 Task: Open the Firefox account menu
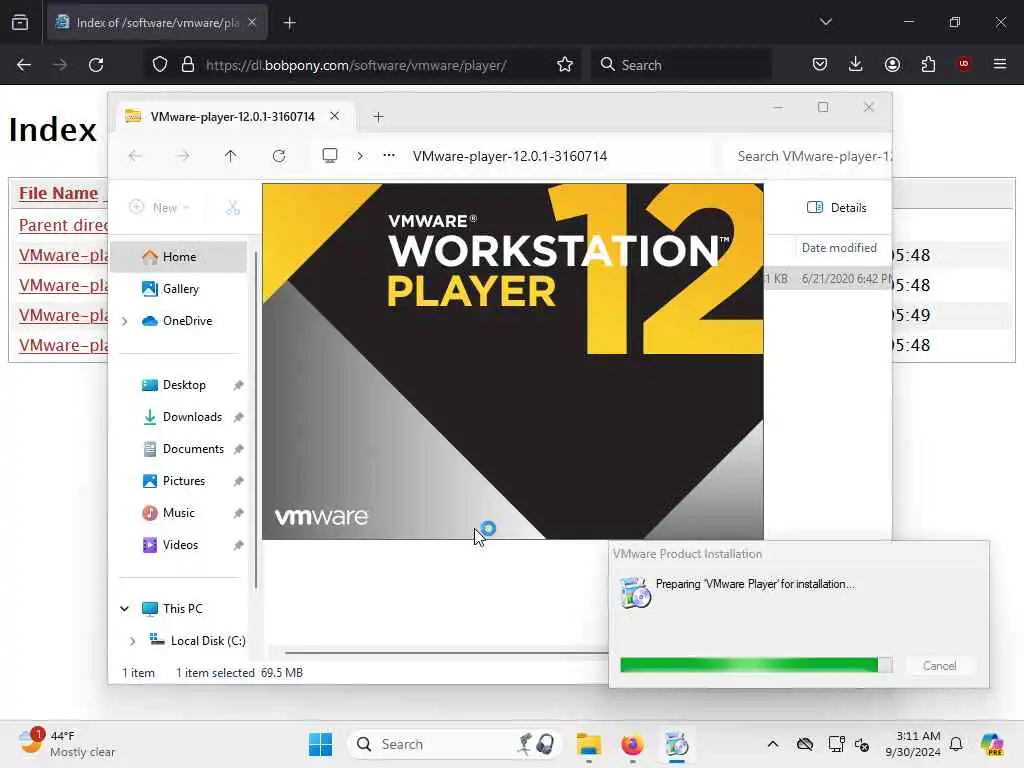click(x=892, y=64)
